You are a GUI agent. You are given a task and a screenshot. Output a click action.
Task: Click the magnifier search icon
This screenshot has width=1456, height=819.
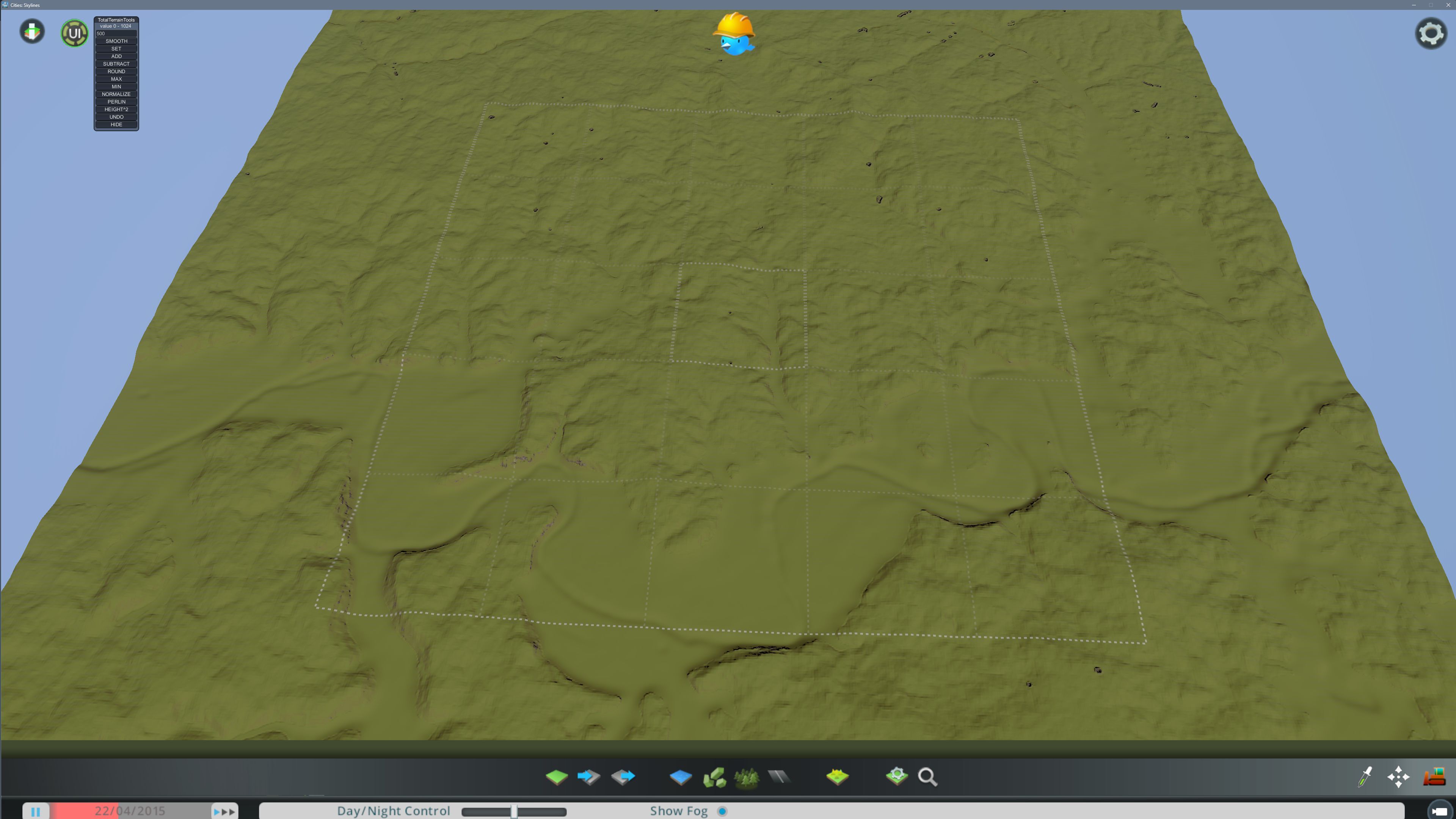click(x=927, y=777)
